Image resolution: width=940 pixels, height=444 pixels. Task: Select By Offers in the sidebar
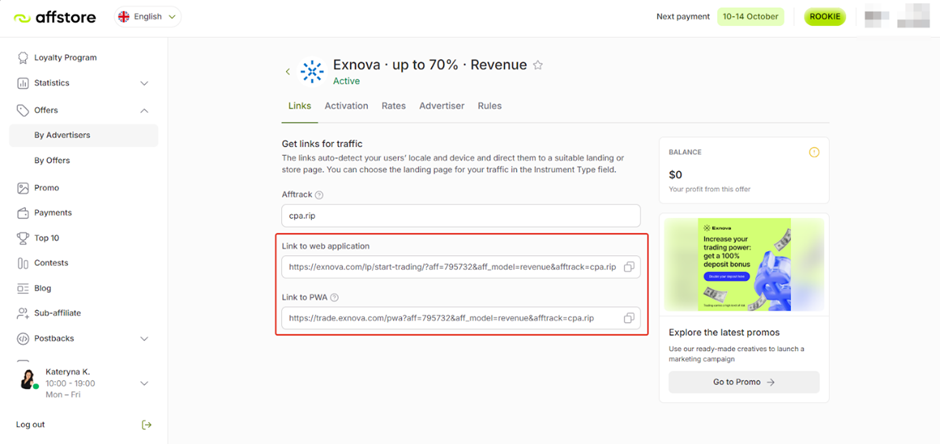(52, 160)
